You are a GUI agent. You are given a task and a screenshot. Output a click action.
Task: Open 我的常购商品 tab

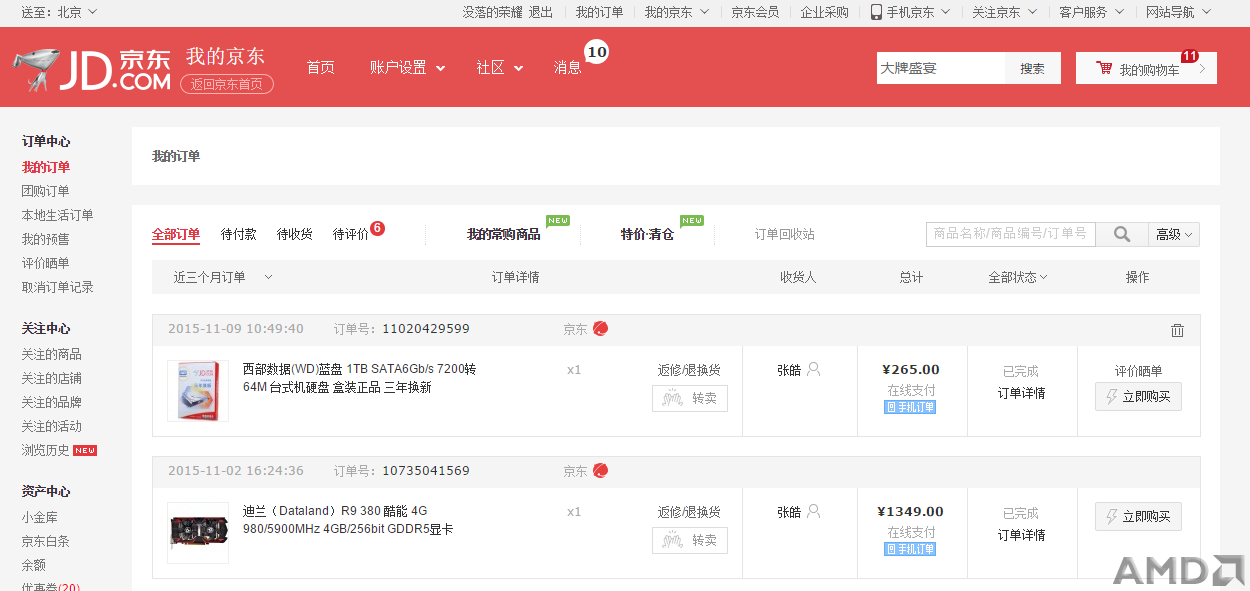coord(503,234)
